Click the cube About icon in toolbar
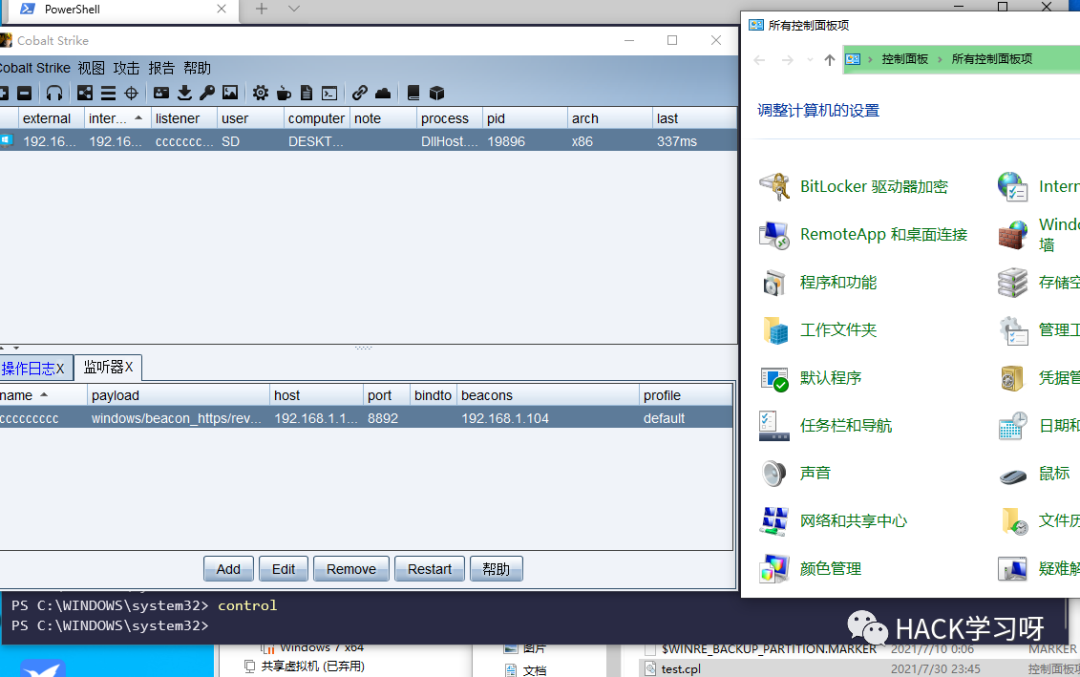The height and width of the screenshot is (677, 1080). coord(437,93)
